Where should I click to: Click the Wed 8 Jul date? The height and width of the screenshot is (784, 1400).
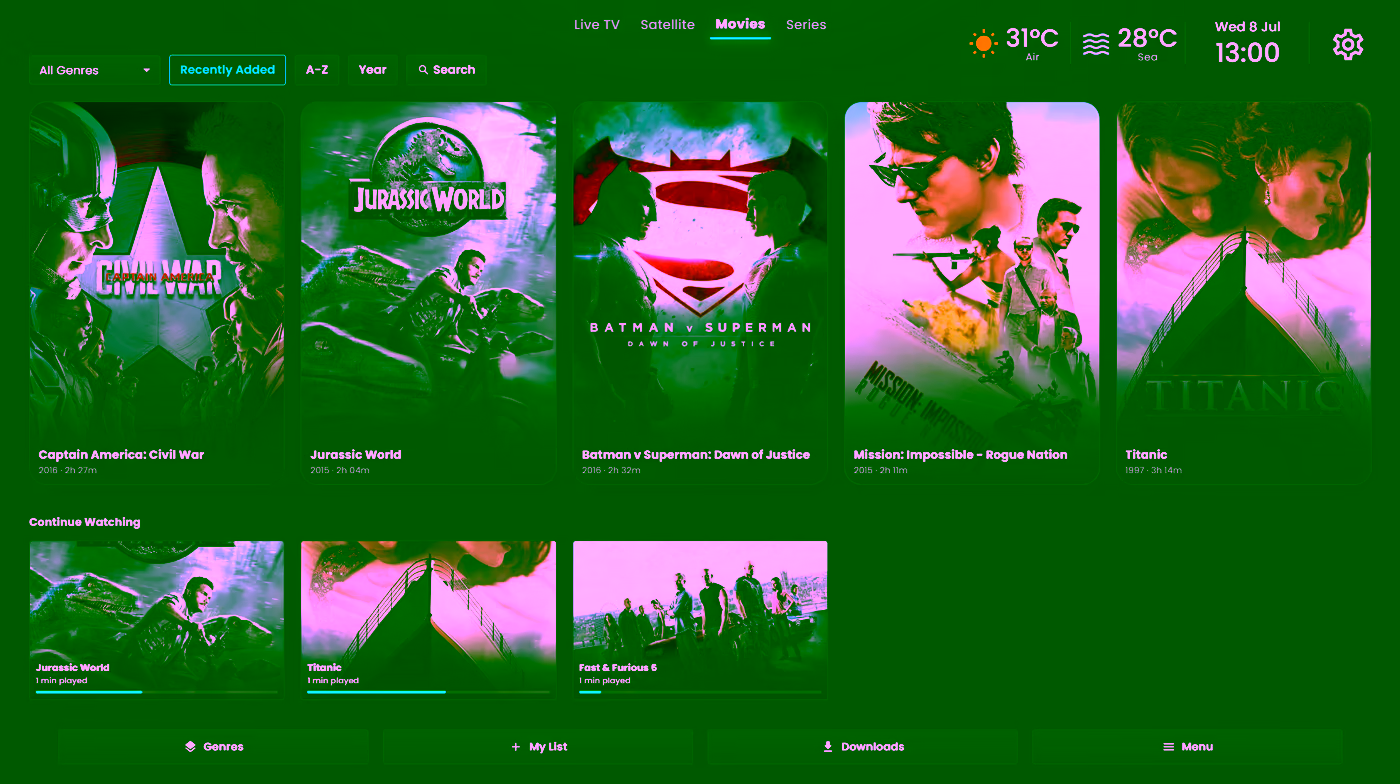[1247, 27]
